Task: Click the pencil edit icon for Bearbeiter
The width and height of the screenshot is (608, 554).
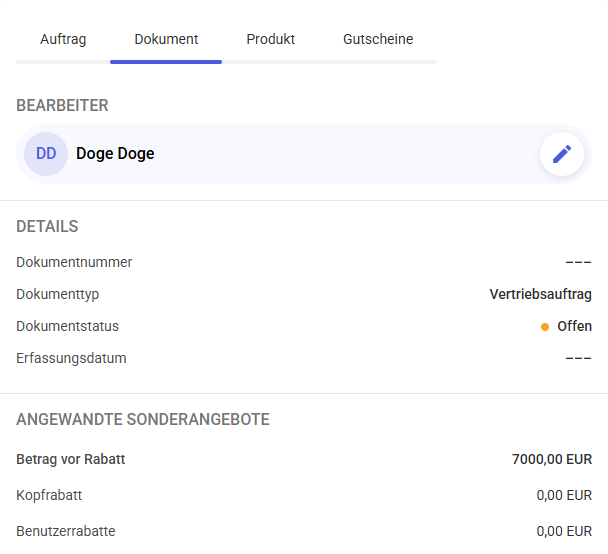Action: [561, 154]
